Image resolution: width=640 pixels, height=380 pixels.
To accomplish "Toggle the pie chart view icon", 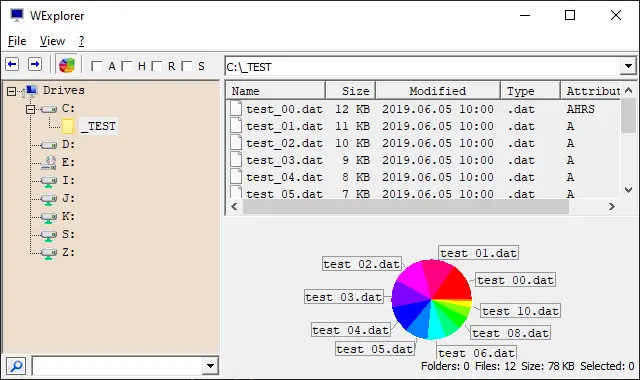I will (67, 65).
